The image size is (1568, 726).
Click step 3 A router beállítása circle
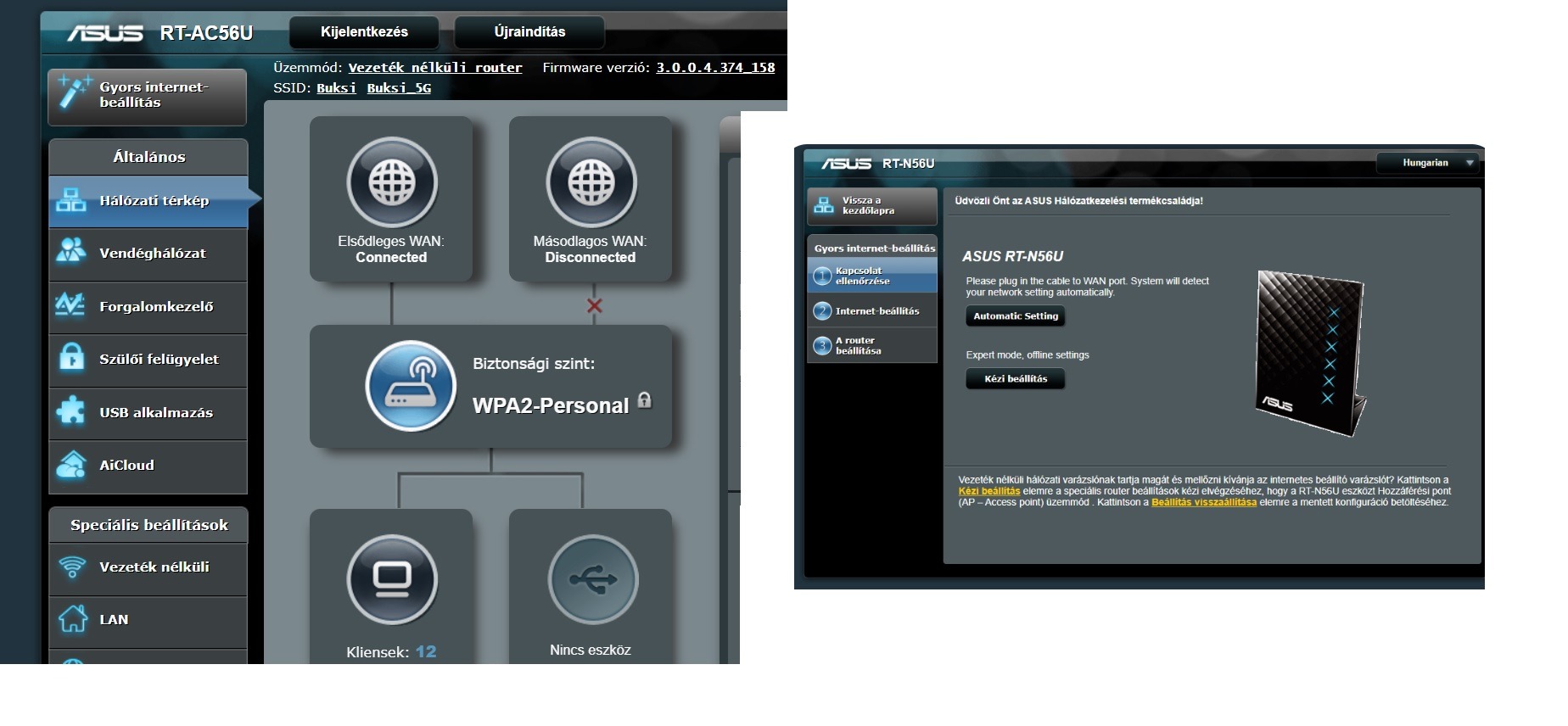click(x=822, y=345)
